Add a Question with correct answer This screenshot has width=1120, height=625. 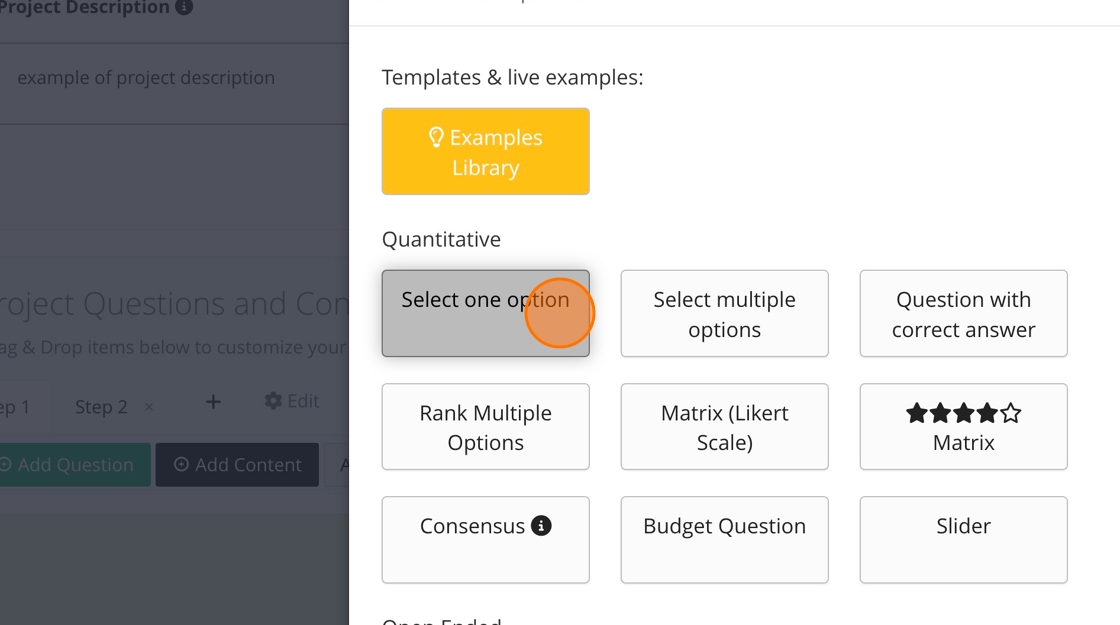click(963, 313)
